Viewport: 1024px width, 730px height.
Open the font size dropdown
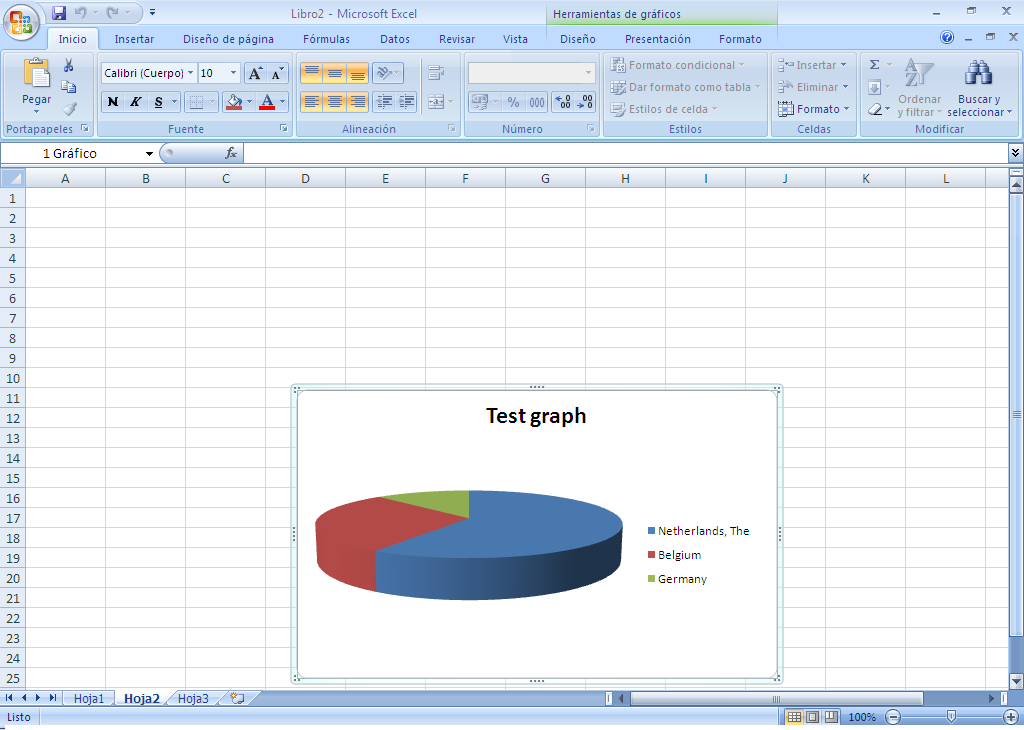pos(233,73)
